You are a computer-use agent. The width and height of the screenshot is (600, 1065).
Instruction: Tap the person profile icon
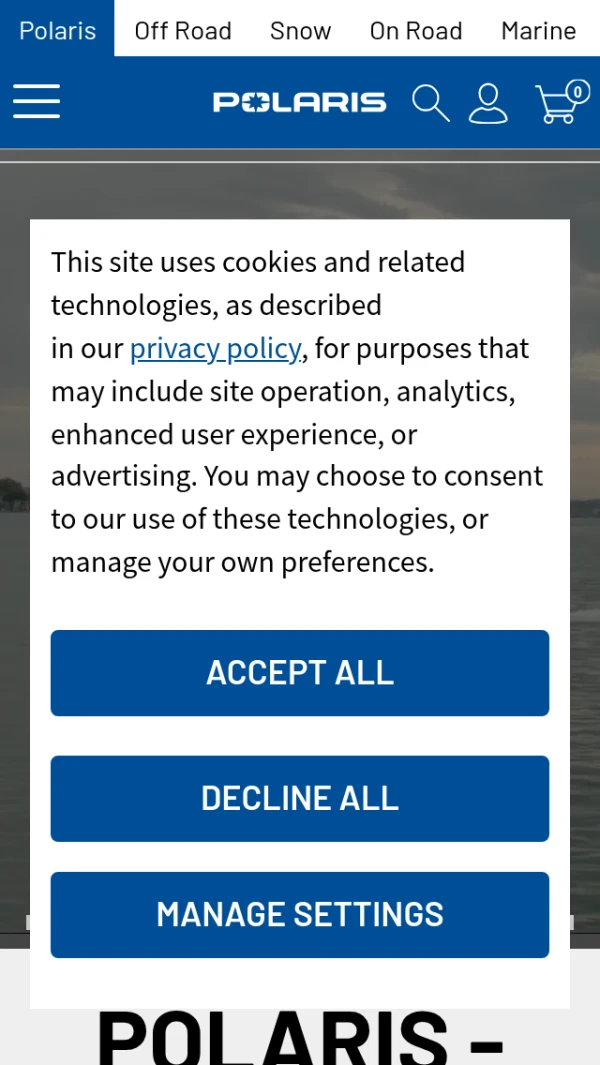click(x=488, y=102)
